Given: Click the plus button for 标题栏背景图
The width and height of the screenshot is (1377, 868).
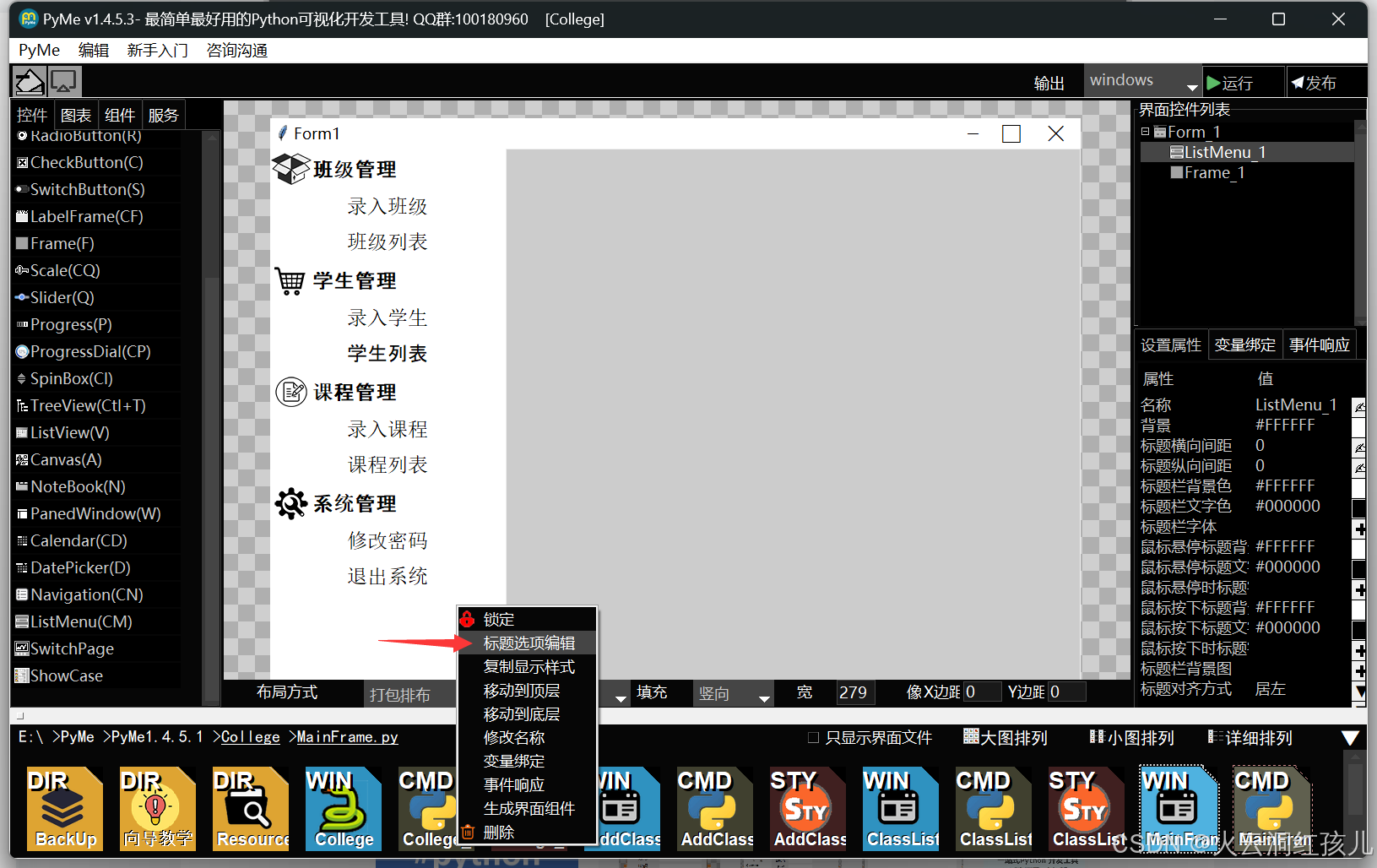Looking at the screenshot, I should pos(1359,670).
